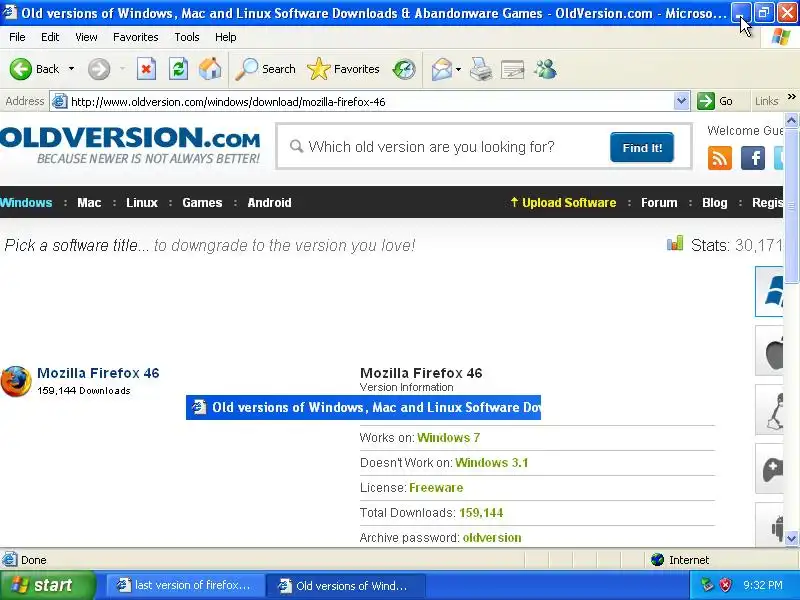Click the Internet zone status bar globe
The image size is (800, 600).
tap(658, 560)
